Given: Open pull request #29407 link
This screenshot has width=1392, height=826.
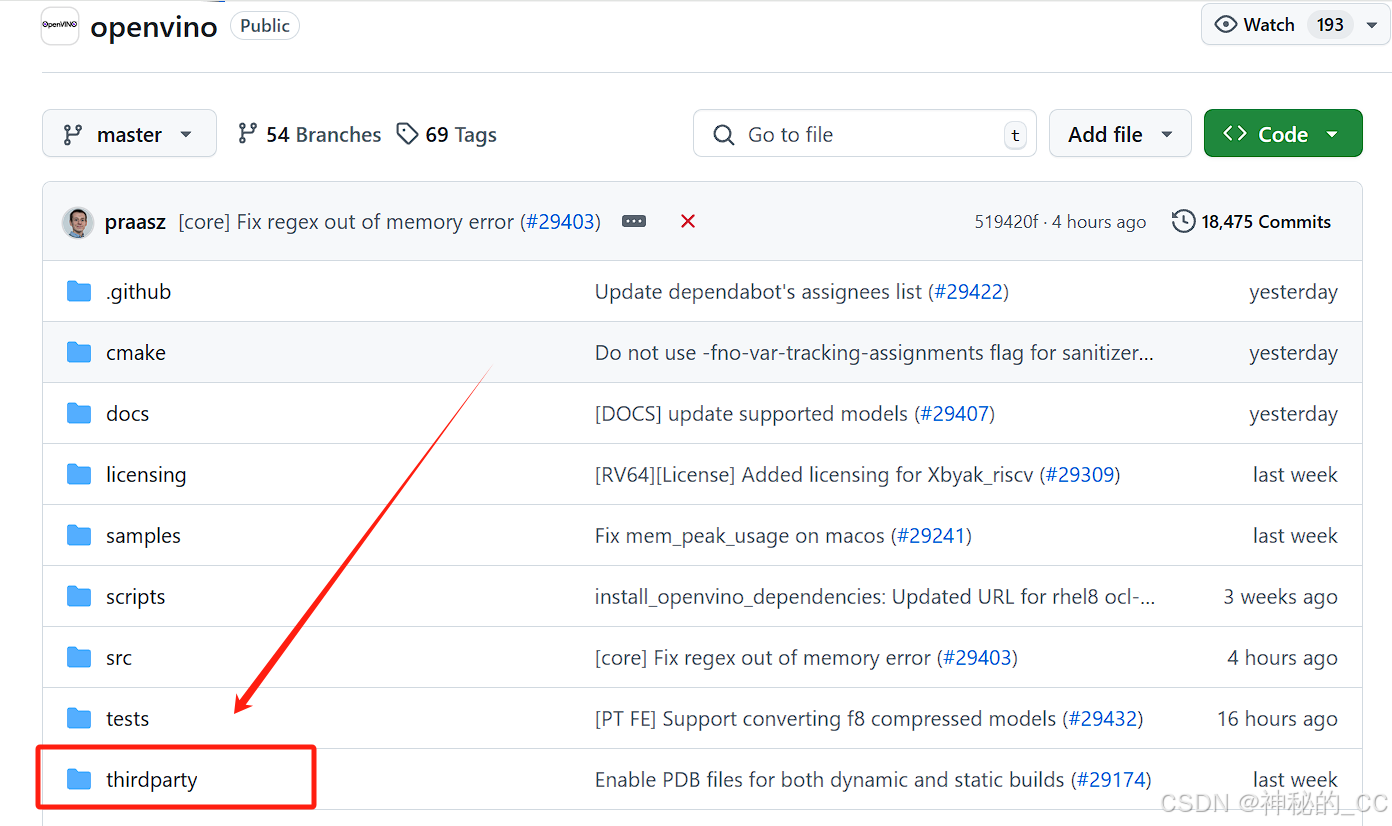Looking at the screenshot, I should 954,414.
